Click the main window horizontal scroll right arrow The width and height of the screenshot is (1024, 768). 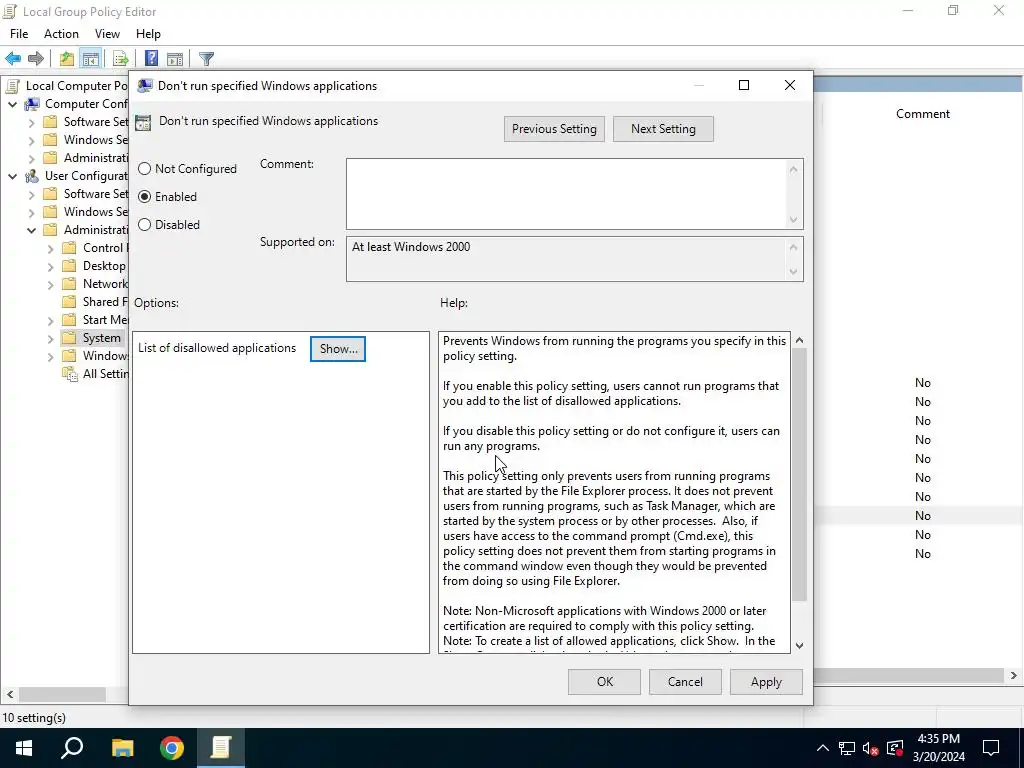(x=1014, y=676)
